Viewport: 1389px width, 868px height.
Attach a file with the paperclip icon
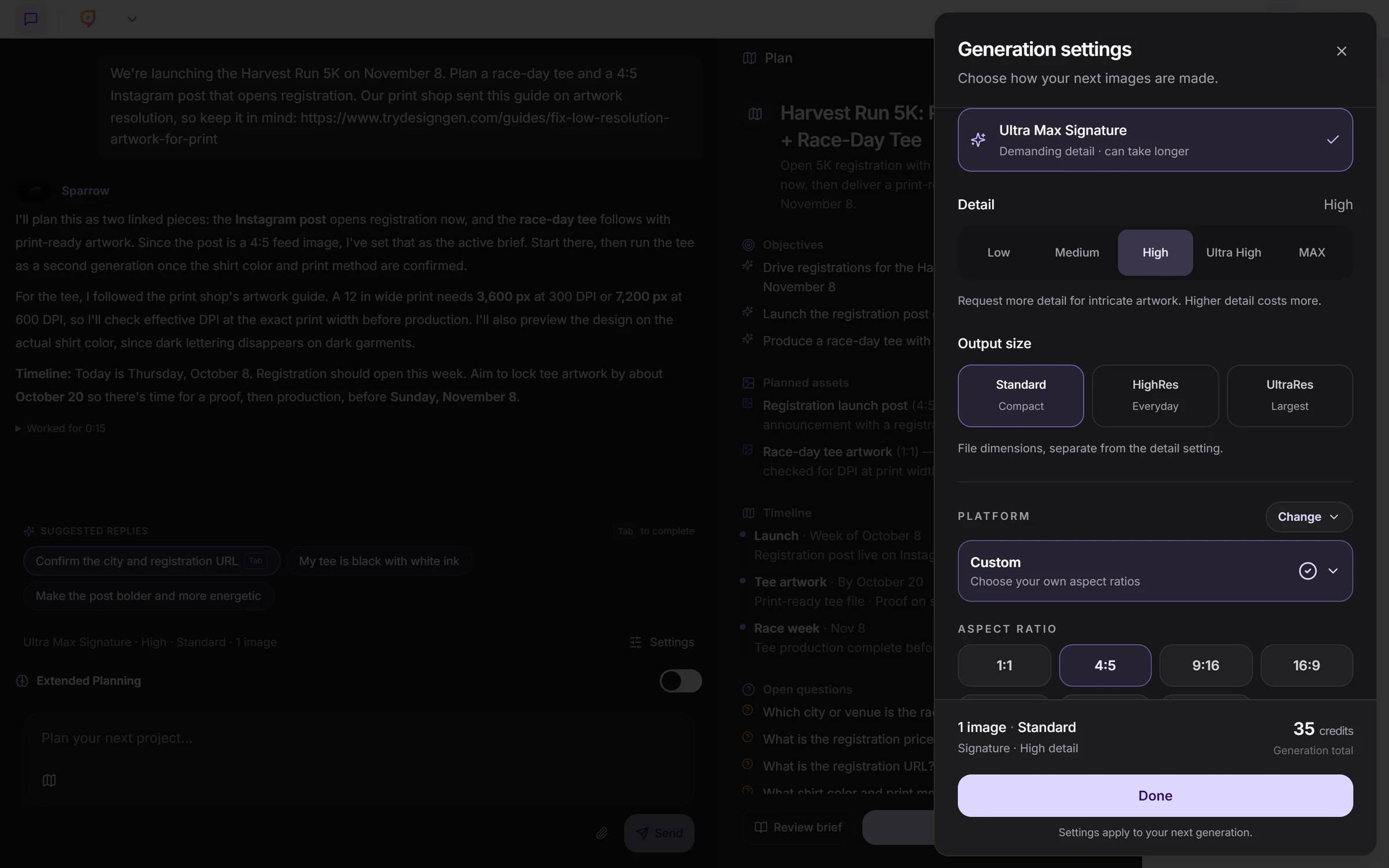click(x=602, y=833)
